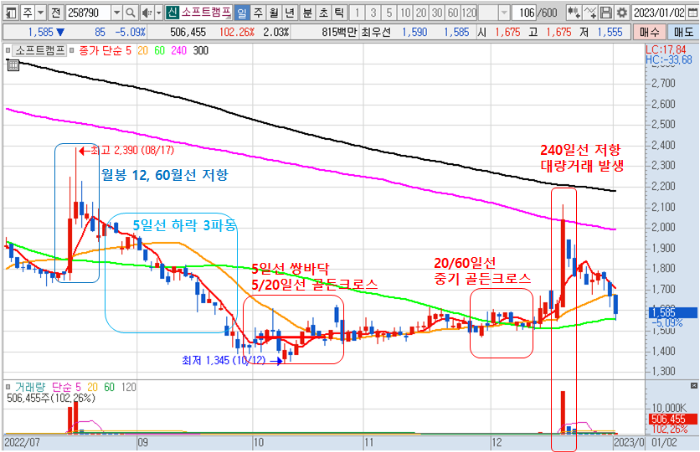This screenshot has width=700, height=452.
Task: Click the green 60 MA legend label
Action: [x=160, y=50]
